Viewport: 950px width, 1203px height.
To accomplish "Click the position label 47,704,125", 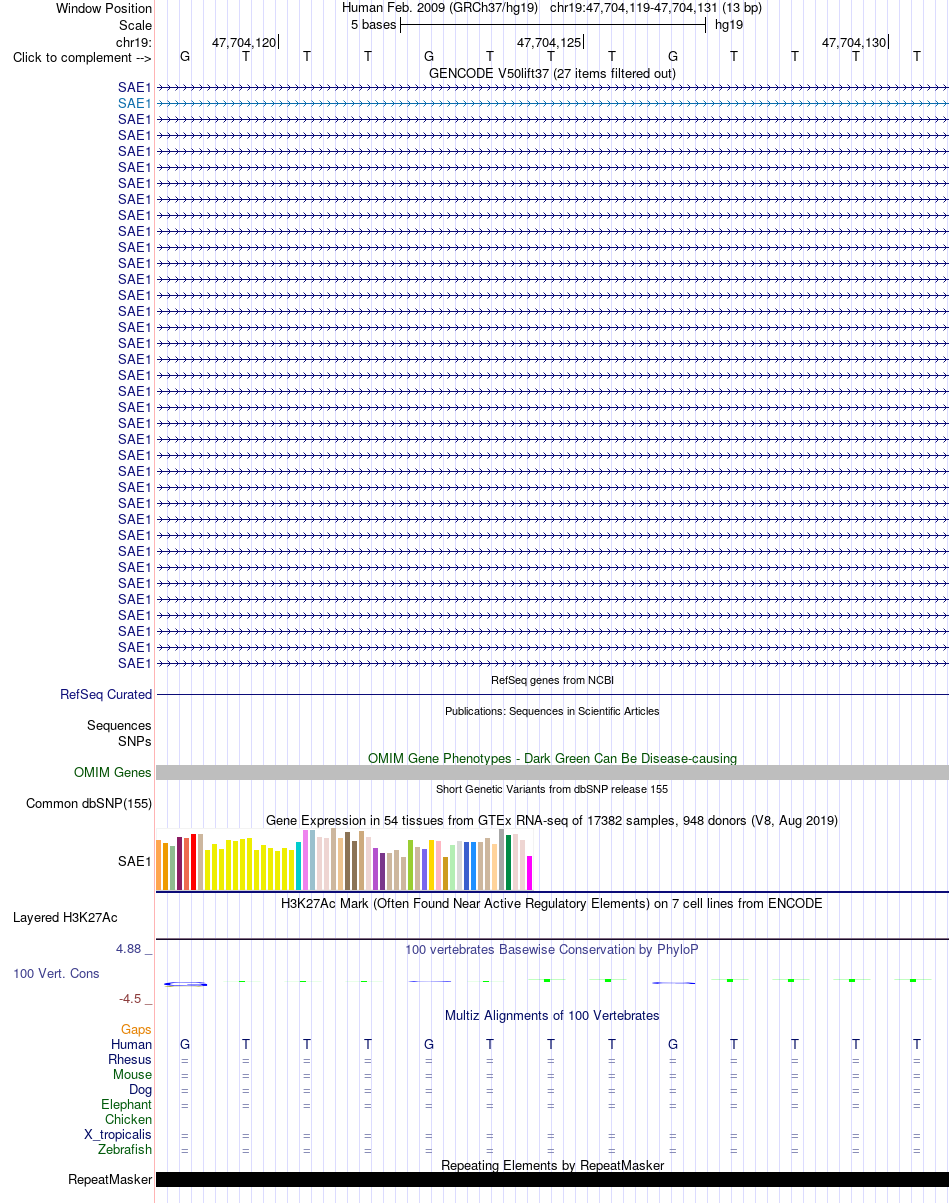I will pos(548,42).
